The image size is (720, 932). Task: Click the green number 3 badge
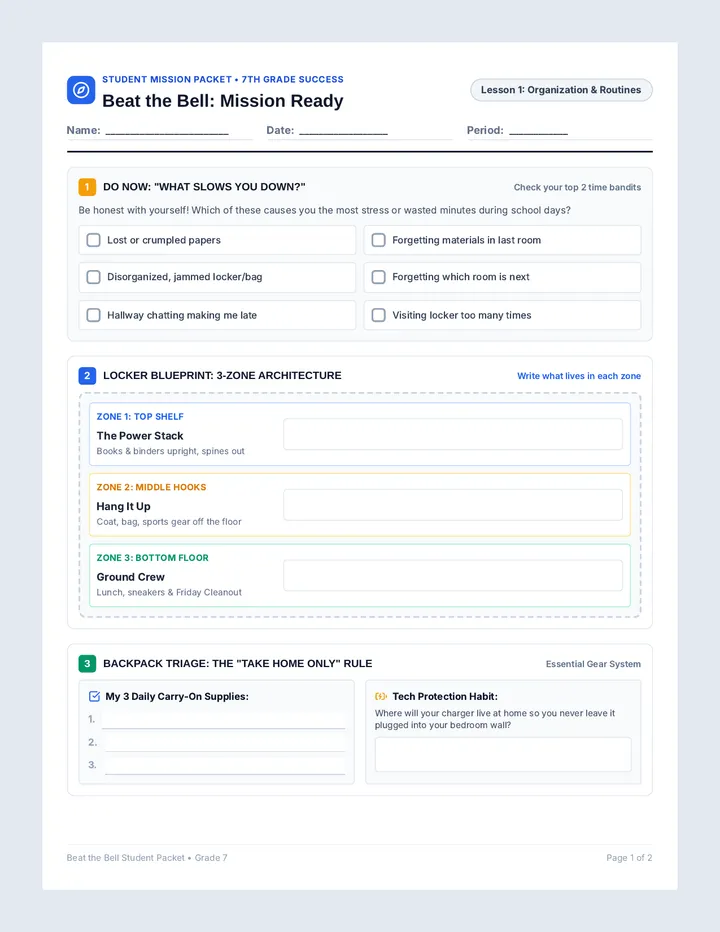click(87, 663)
